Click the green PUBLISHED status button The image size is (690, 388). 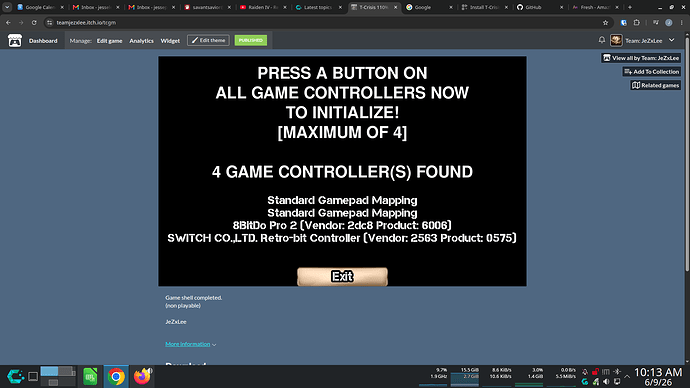[x=251, y=40]
